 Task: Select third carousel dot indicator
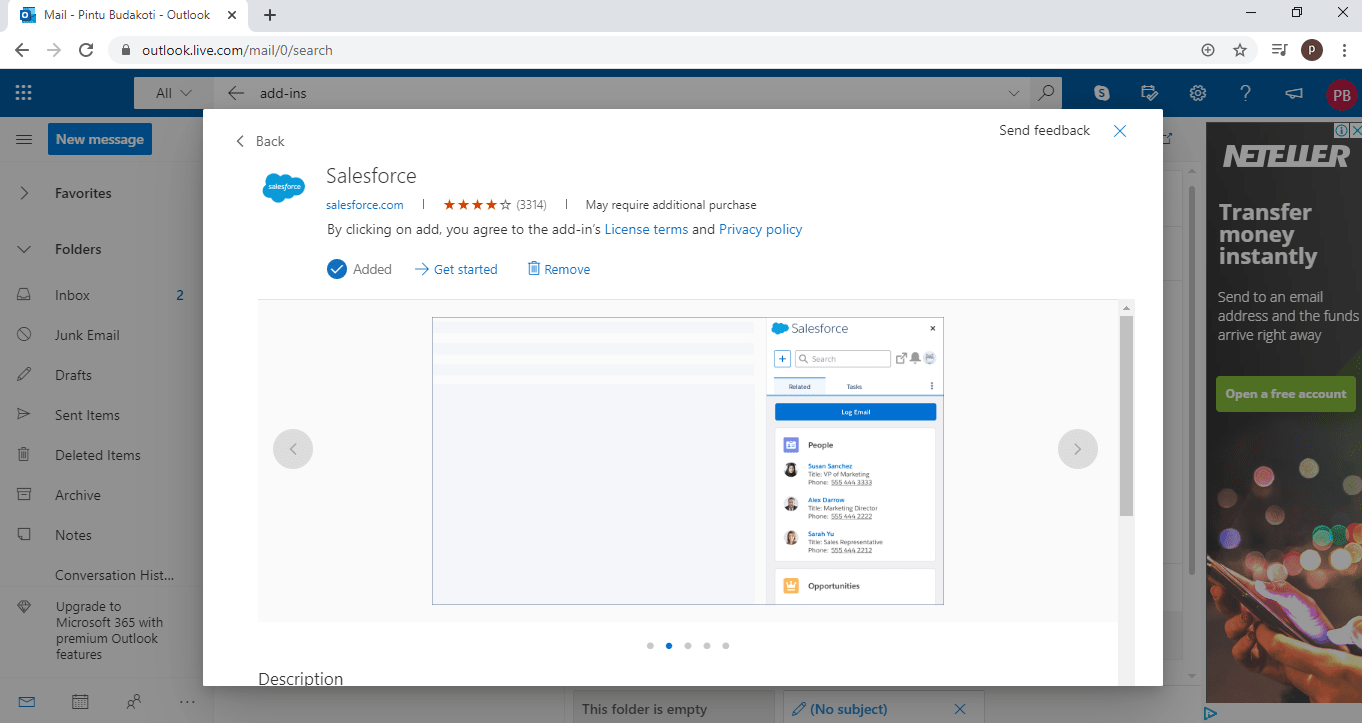point(688,646)
